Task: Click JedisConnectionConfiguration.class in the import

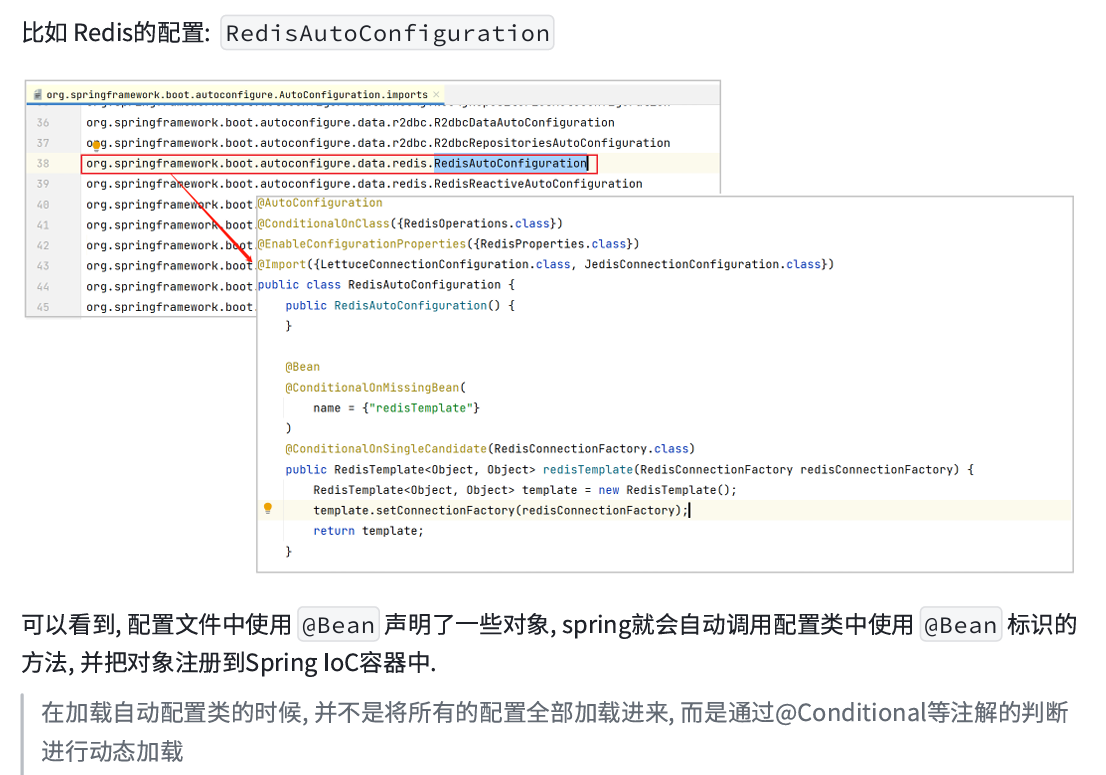Action: coord(703,264)
